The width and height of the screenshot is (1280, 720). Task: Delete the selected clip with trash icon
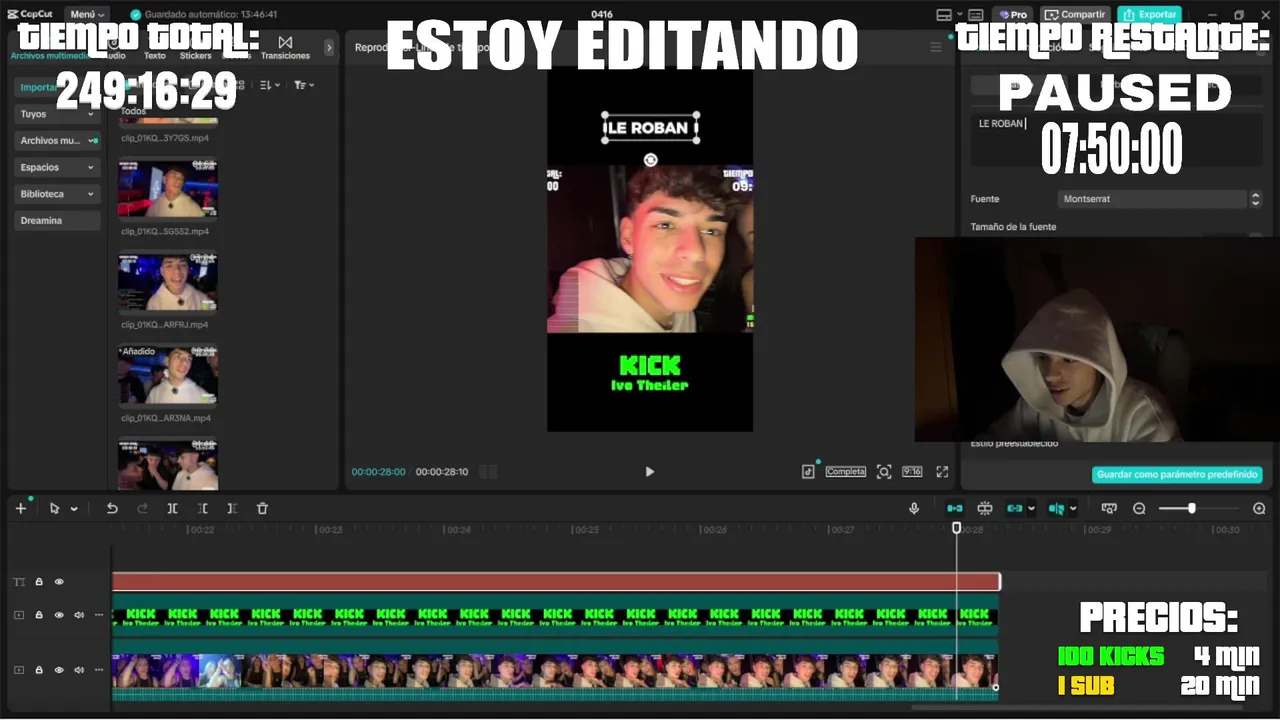pyautogui.click(x=262, y=508)
